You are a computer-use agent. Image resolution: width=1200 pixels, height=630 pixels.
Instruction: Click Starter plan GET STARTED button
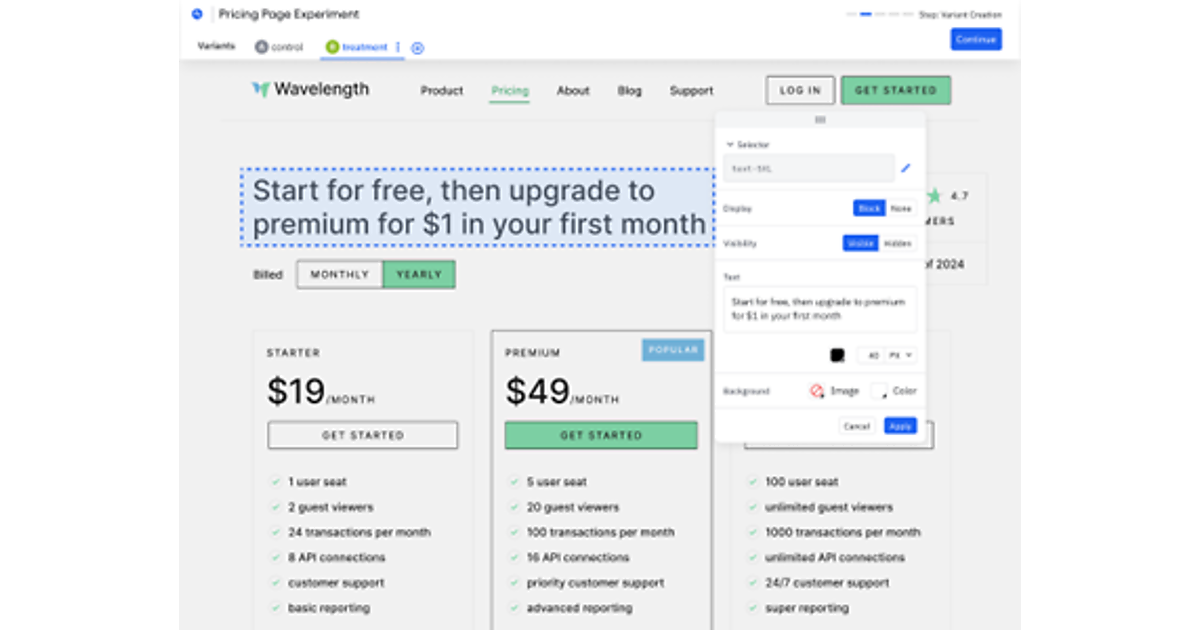tap(363, 435)
